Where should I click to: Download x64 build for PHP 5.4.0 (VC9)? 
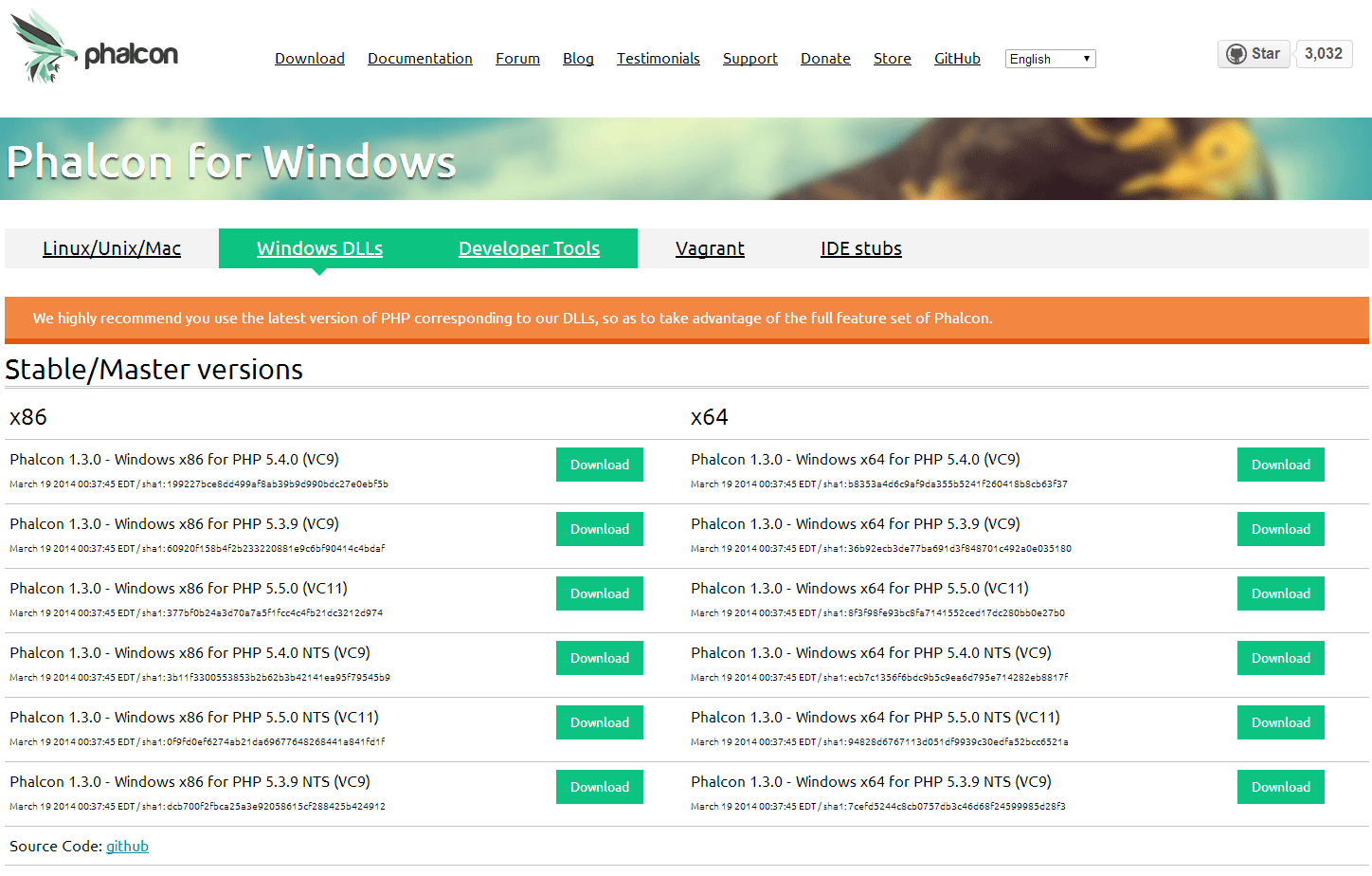coord(1281,465)
